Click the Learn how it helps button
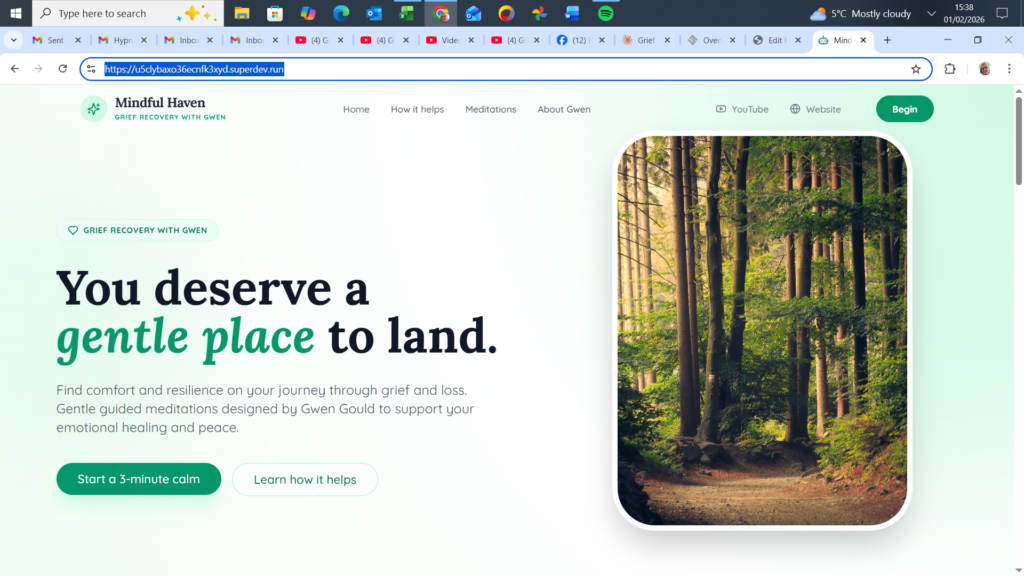This screenshot has width=1024, height=576. click(x=305, y=479)
